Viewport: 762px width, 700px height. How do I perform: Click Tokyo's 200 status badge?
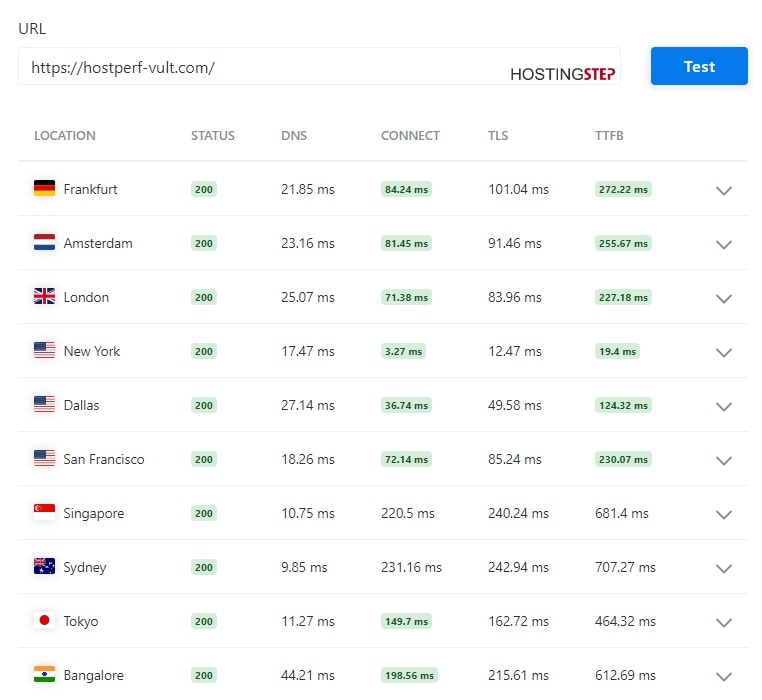[x=204, y=621]
